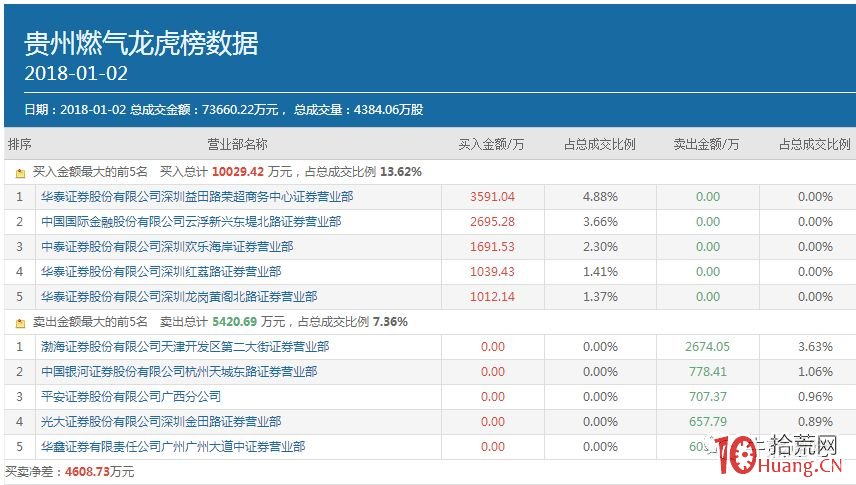Select the sell amount 707.37
Image resolution: width=856 pixels, height=485 pixels.
708,397
